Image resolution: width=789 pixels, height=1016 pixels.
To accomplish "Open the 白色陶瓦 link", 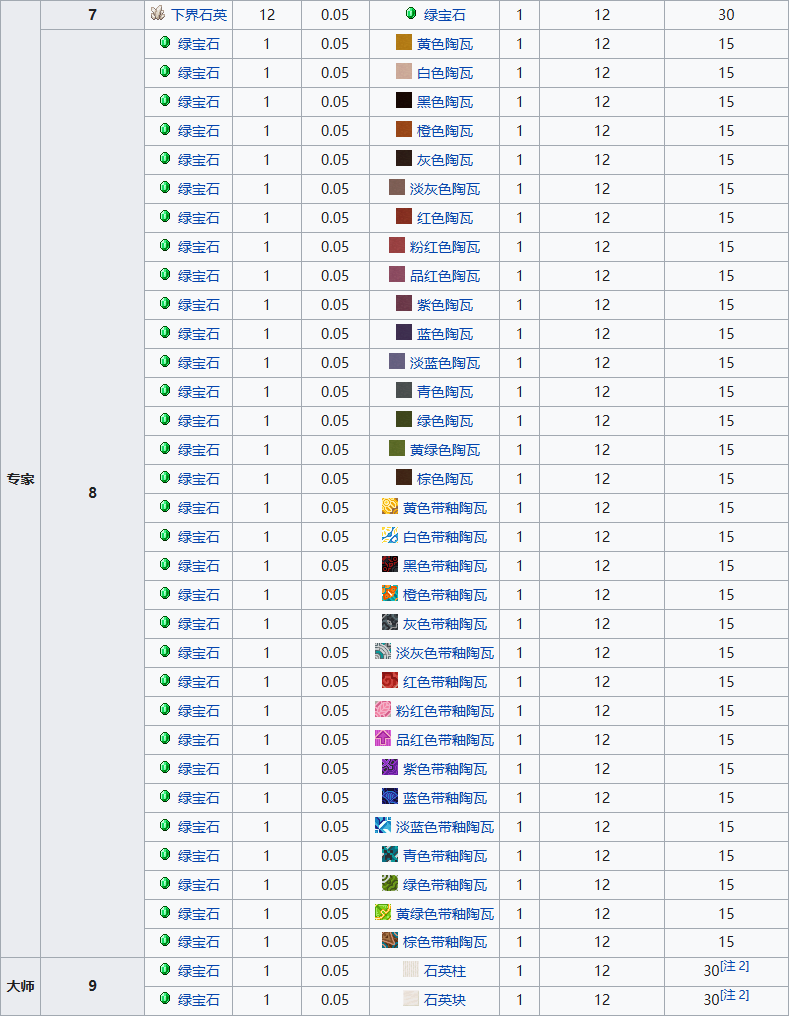I will [445, 73].
